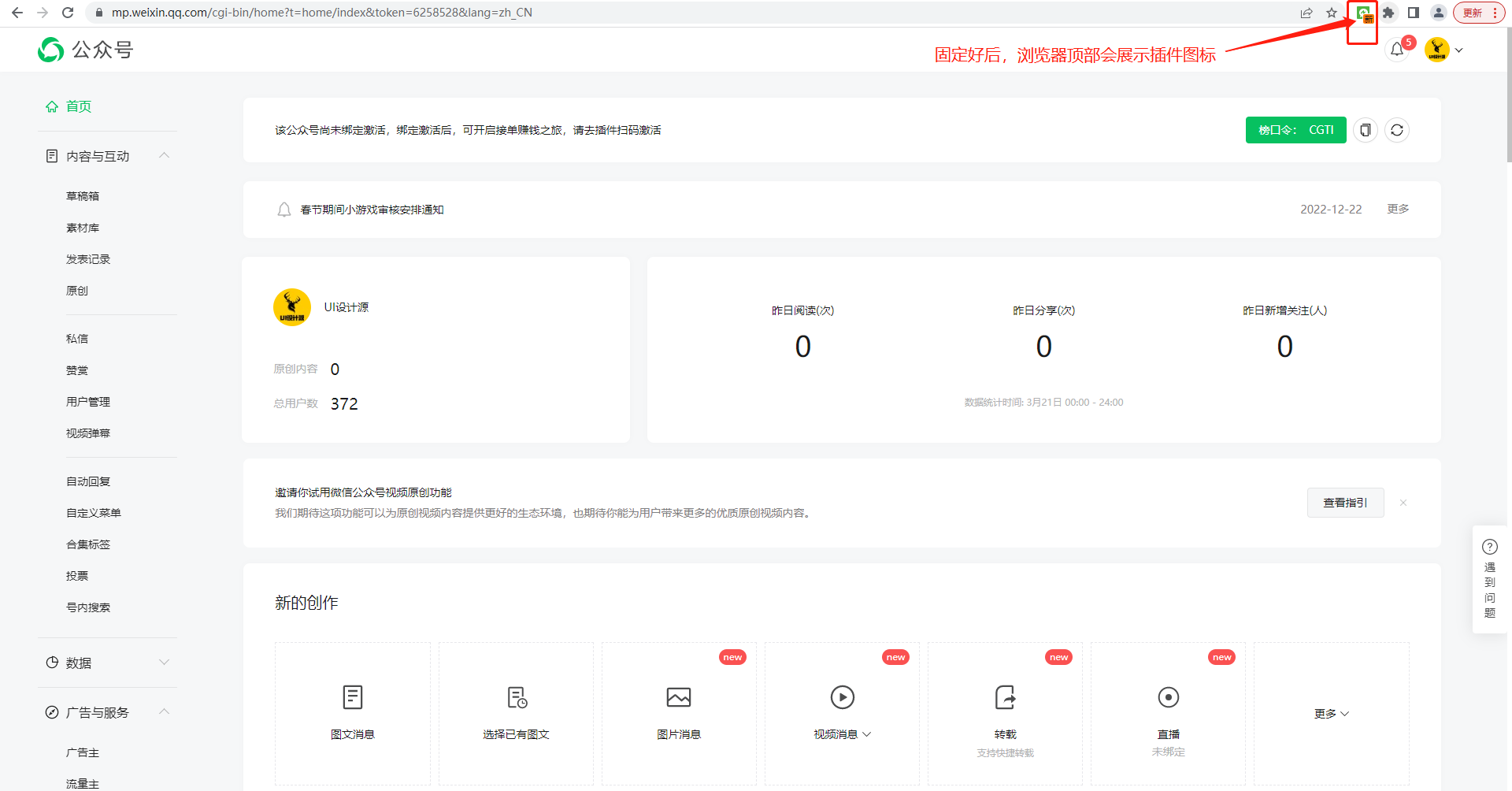Screen dimensions: 1512x791
Task: Expand the 数据 sidebar section
Action: click(x=164, y=663)
